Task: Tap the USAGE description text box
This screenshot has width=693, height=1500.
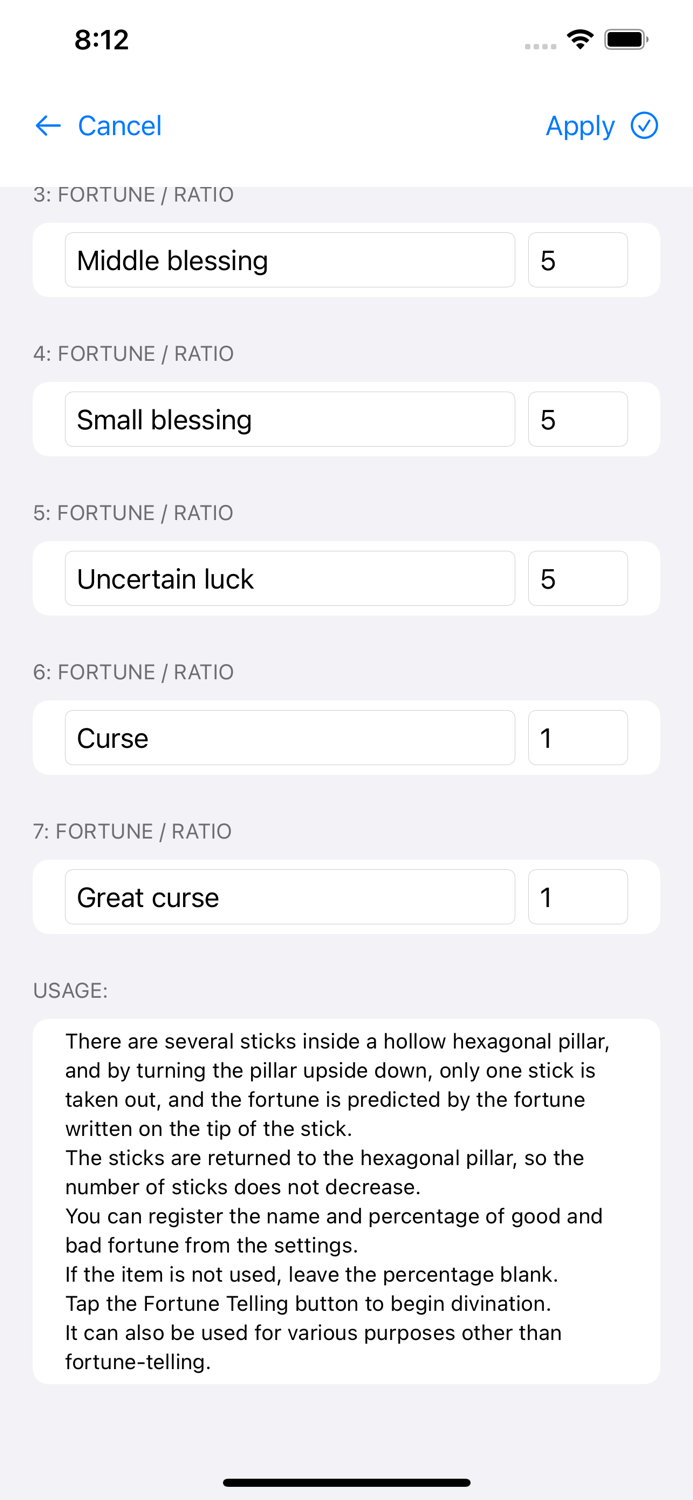Action: (x=346, y=1200)
